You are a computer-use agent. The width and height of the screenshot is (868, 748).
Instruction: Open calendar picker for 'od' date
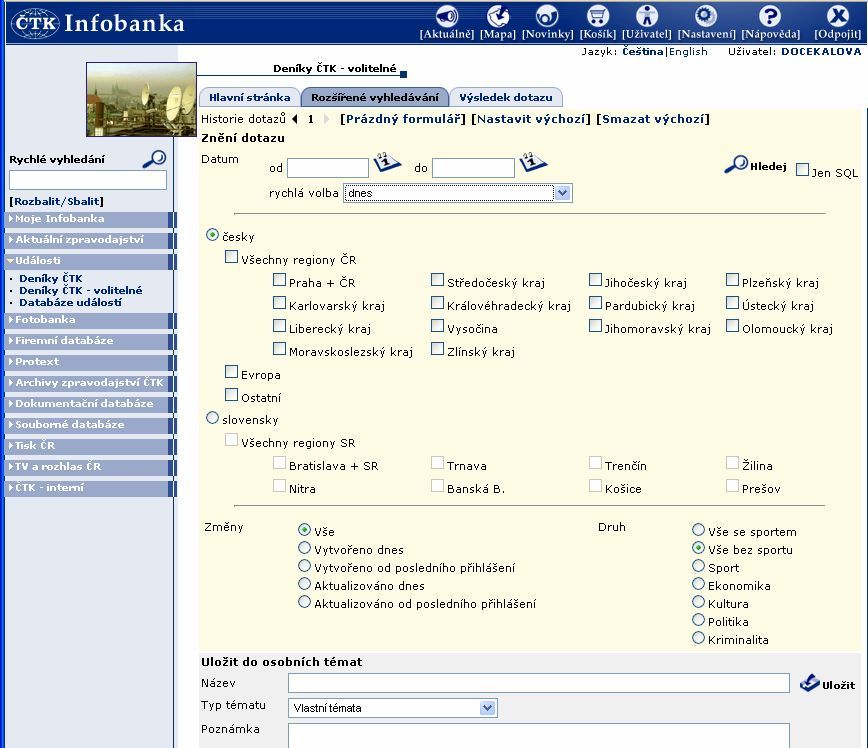pyautogui.click(x=387, y=163)
